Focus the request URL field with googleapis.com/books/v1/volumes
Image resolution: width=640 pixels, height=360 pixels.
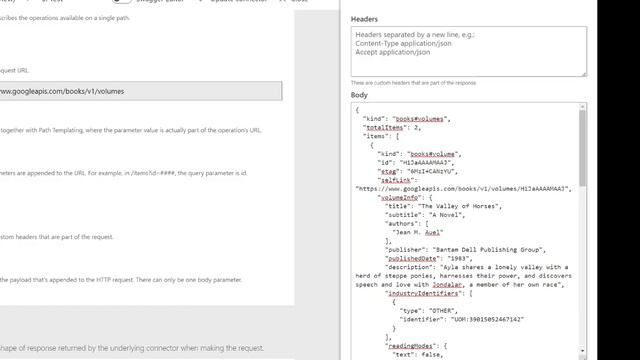(141, 91)
